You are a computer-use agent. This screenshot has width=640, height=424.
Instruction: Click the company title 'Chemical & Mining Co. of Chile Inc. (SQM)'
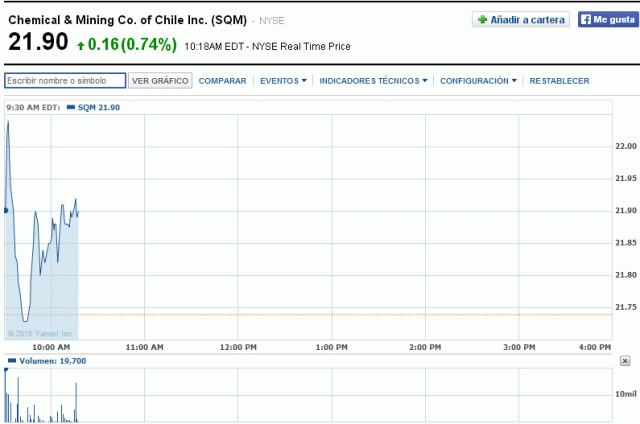click(x=127, y=20)
